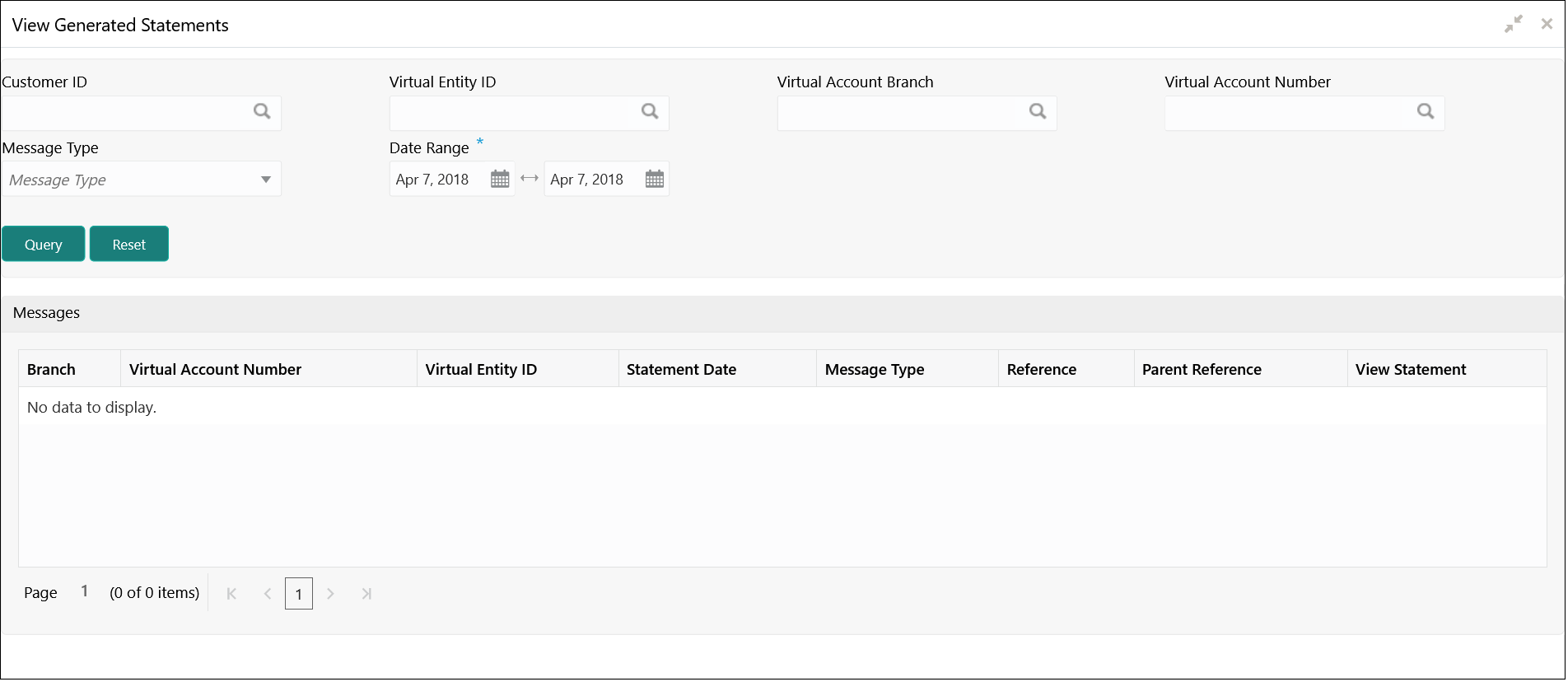Open the end date calendar picker

point(655,180)
